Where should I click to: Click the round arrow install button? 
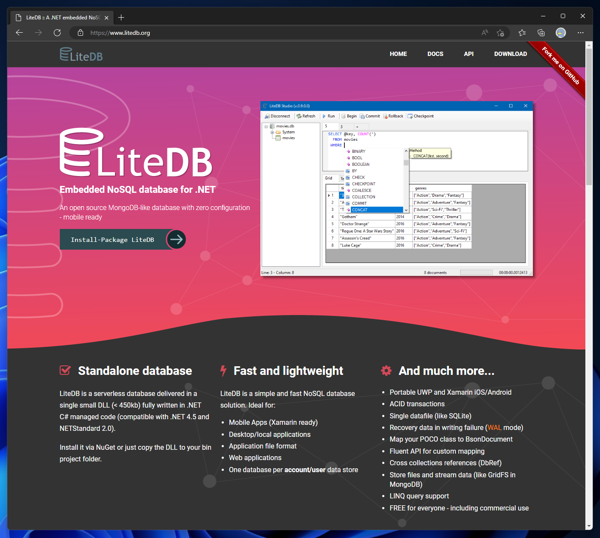(176, 240)
